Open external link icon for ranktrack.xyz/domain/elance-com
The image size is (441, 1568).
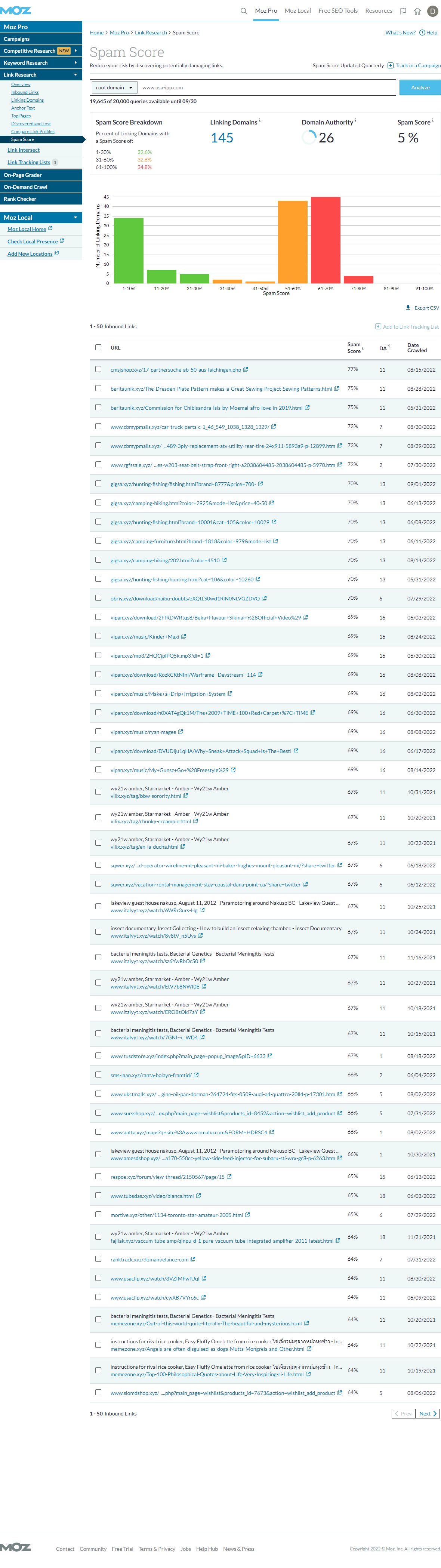point(193,1260)
